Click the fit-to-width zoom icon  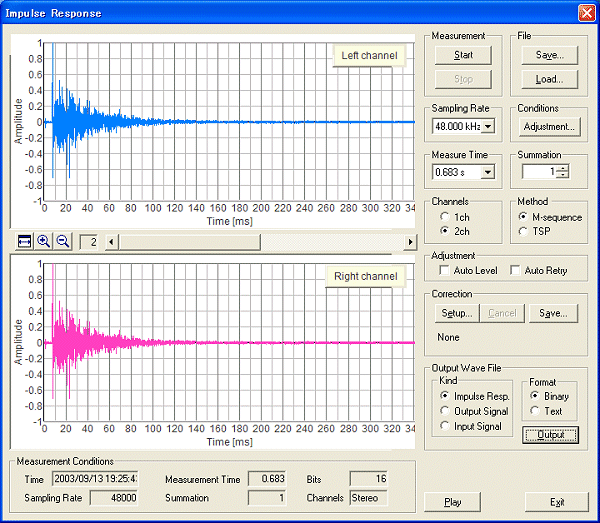pos(24,242)
